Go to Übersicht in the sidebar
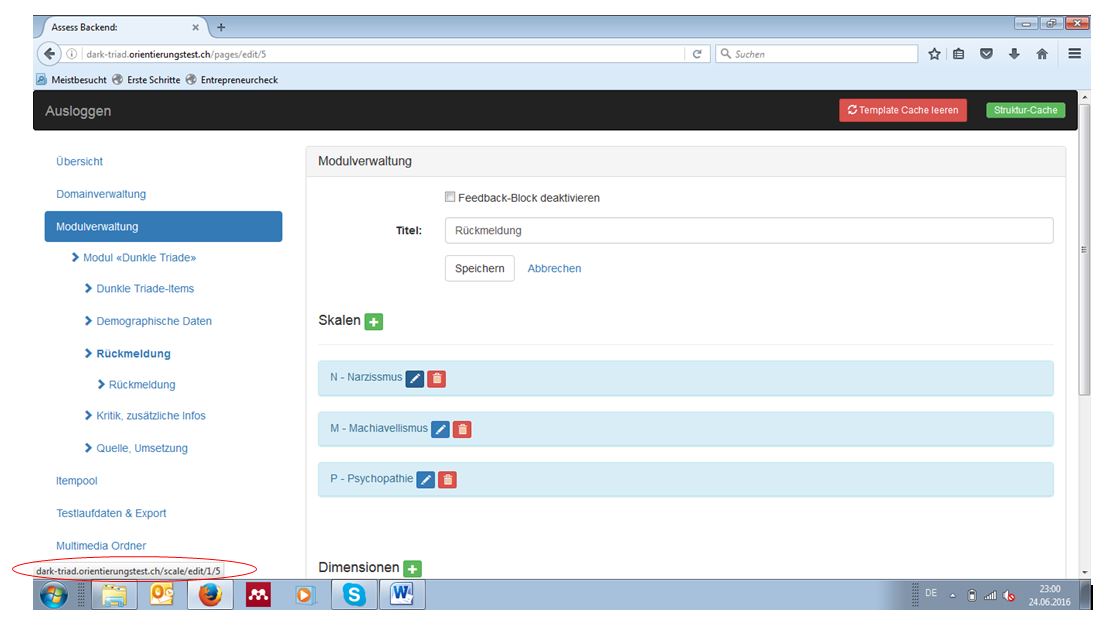This screenshot has height=631, width=1116. (79, 161)
